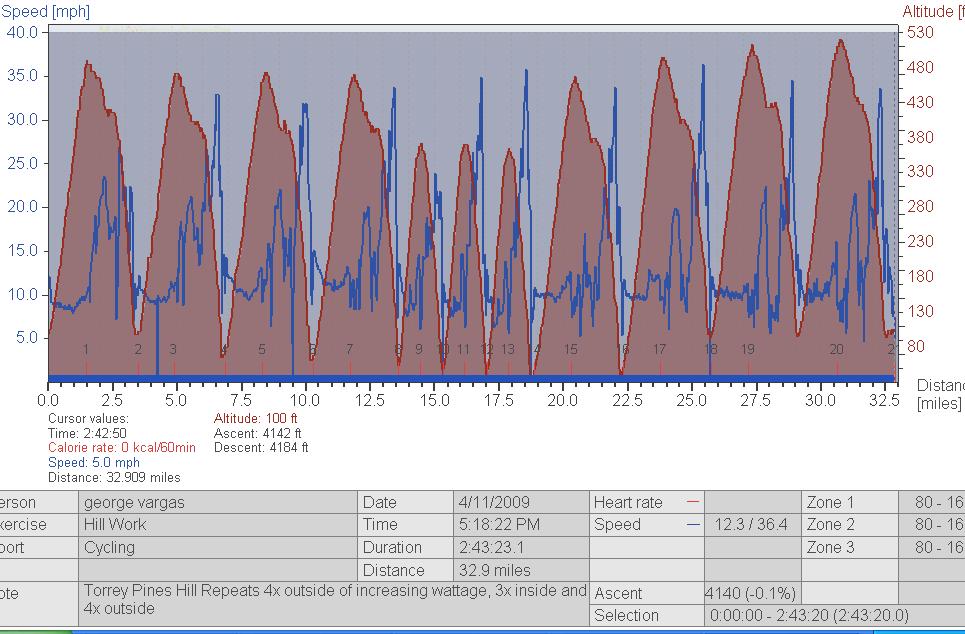This screenshot has height=634, width=965.
Task: Select lap marker 13 on the graph
Action: pos(508,350)
